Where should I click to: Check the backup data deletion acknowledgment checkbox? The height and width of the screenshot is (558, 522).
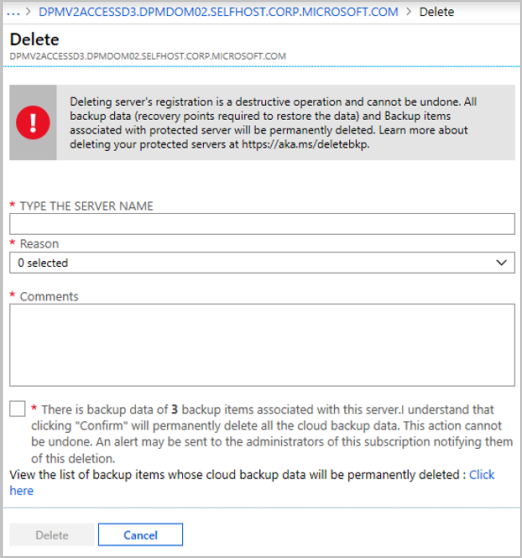pos(17,409)
